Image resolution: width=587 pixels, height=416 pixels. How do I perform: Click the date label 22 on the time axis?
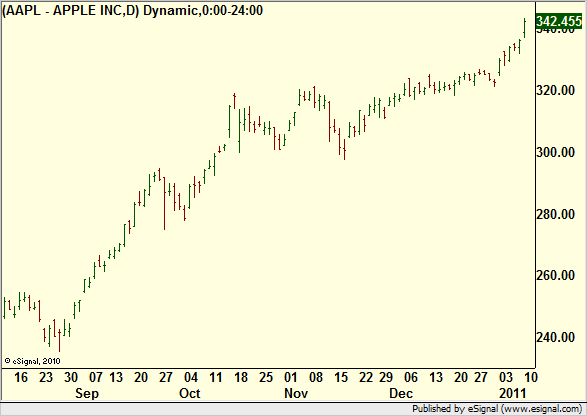pyautogui.click(x=366, y=377)
